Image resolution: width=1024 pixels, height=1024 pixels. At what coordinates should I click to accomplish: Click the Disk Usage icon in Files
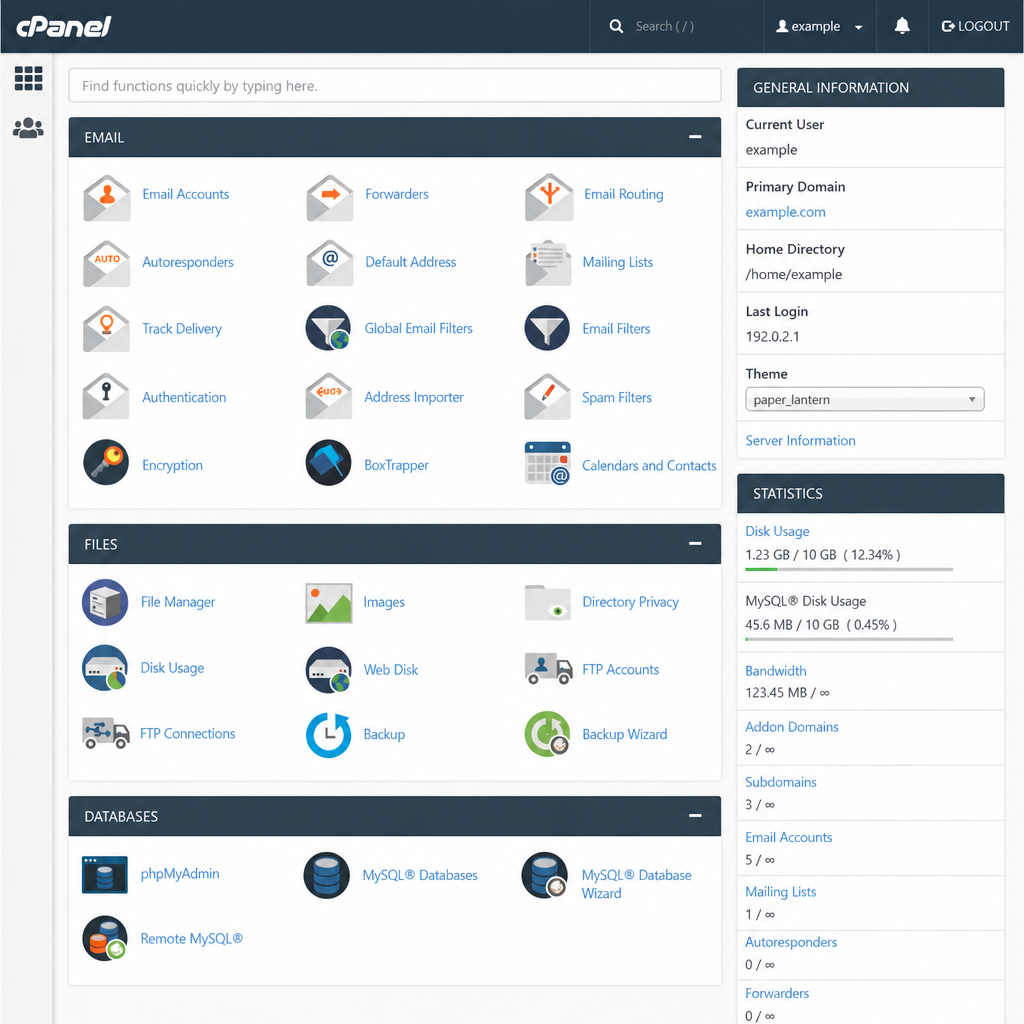pyautogui.click(x=104, y=667)
